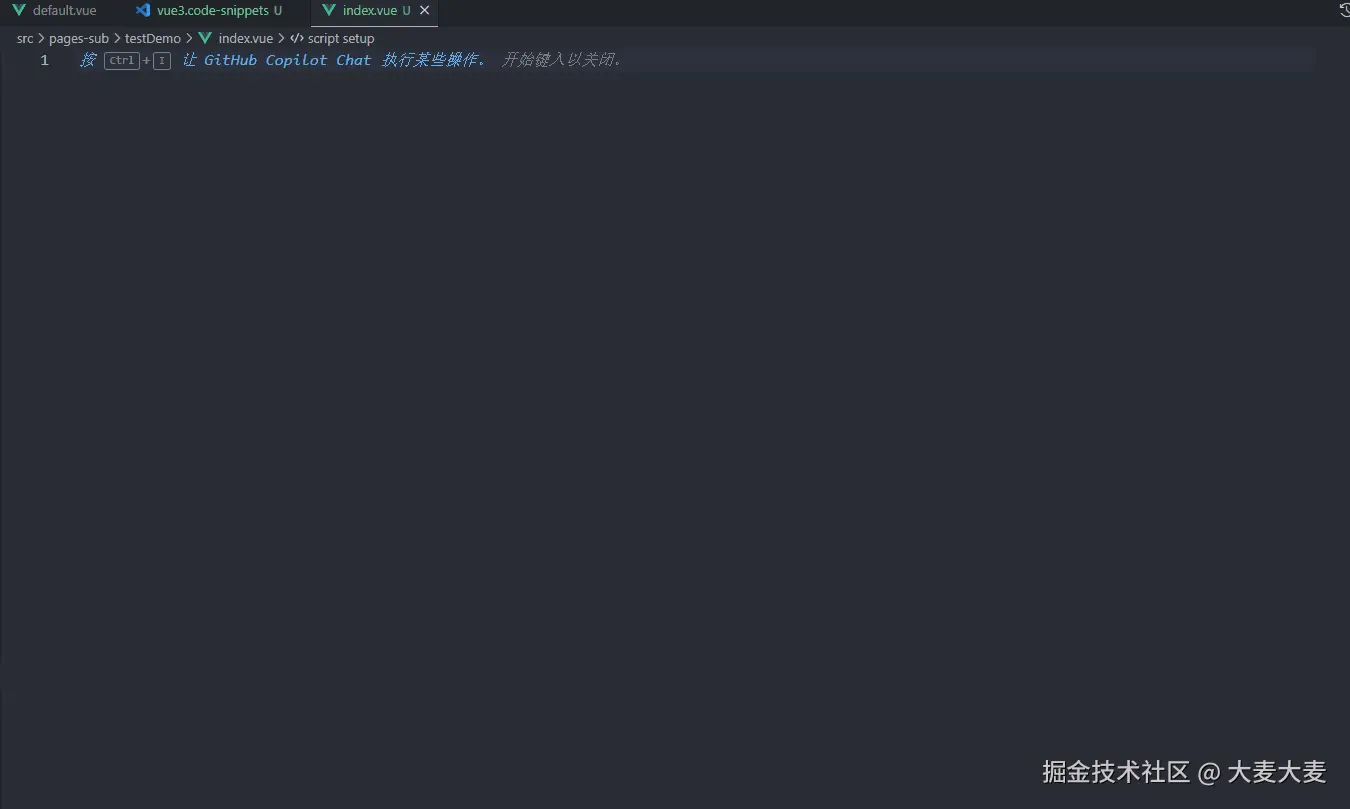The width and height of the screenshot is (1350, 809).
Task: Click the Vue icon on the active index.vue tab
Action: pyautogui.click(x=327, y=11)
